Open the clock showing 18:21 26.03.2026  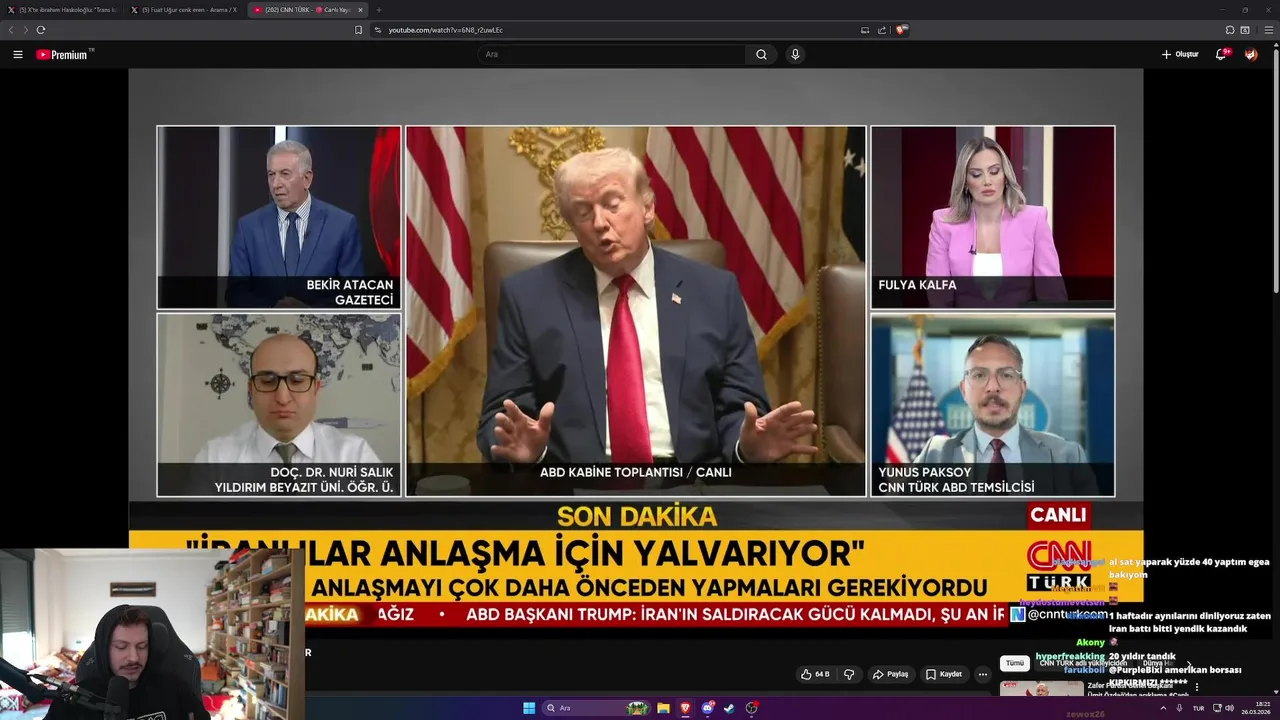[1256, 708]
